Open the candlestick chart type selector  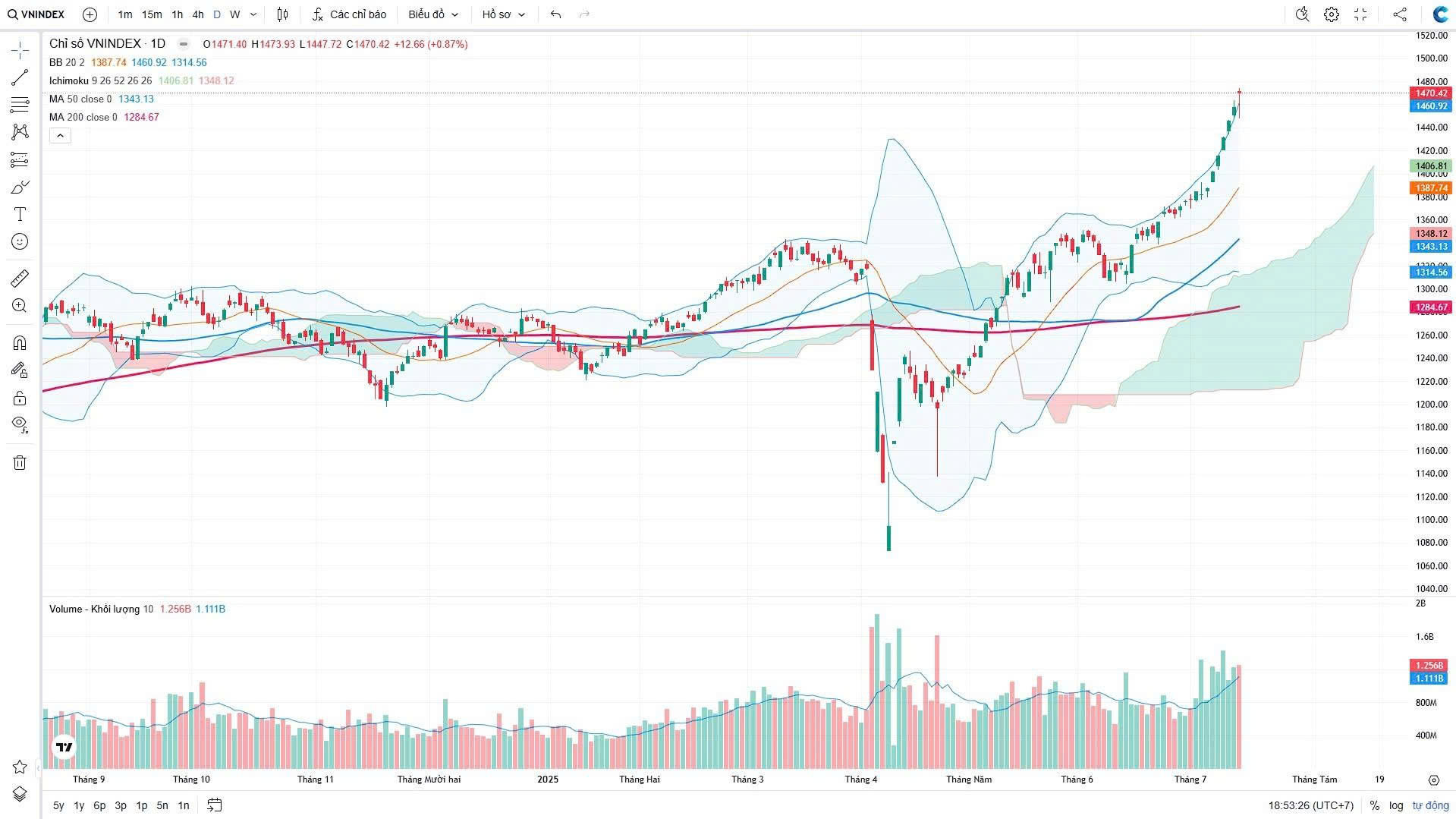[282, 14]
